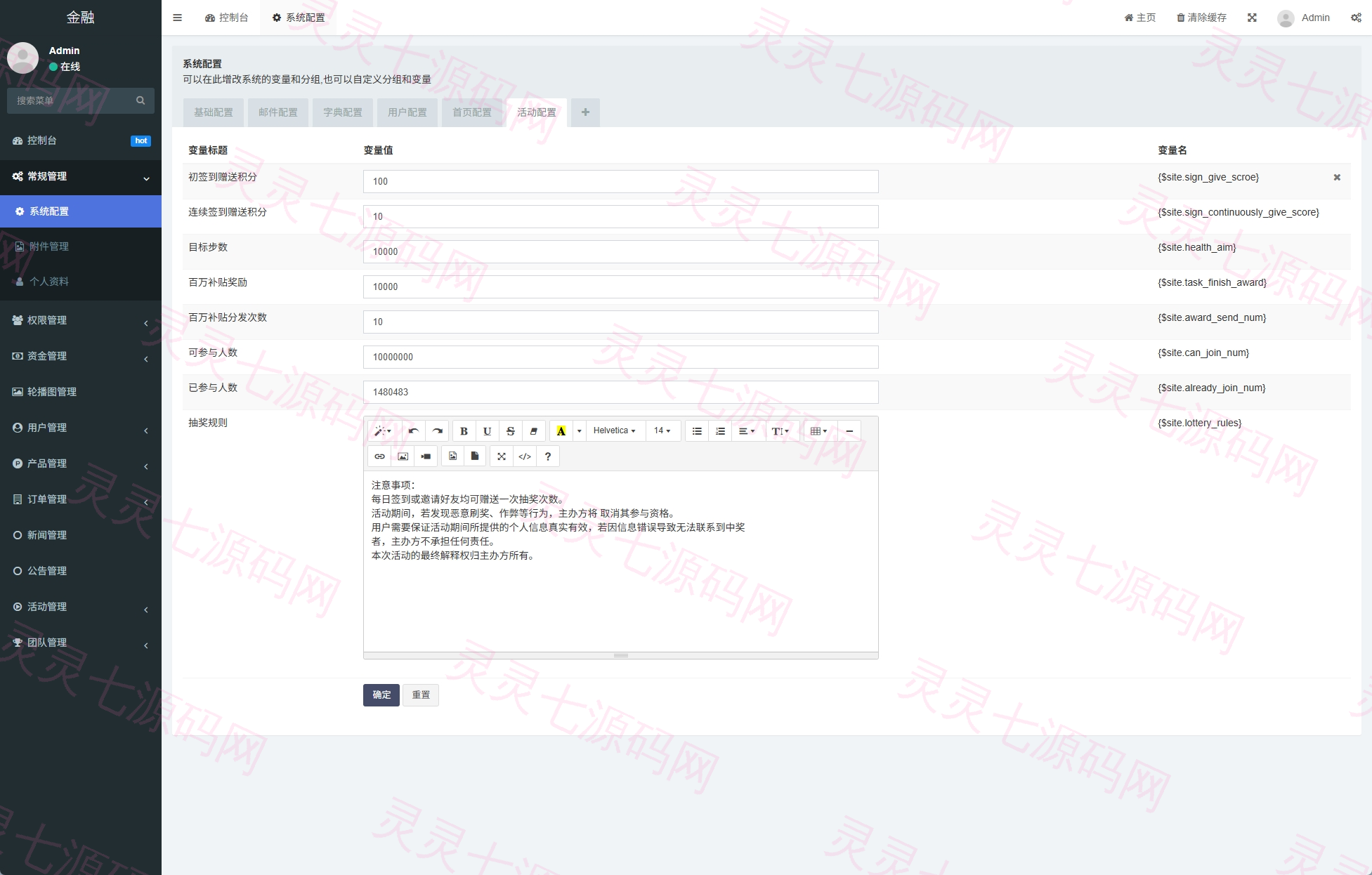1372x875 pixels.
Task: Expand the 资金管理 sidebar menu
Action: point(81,356)
